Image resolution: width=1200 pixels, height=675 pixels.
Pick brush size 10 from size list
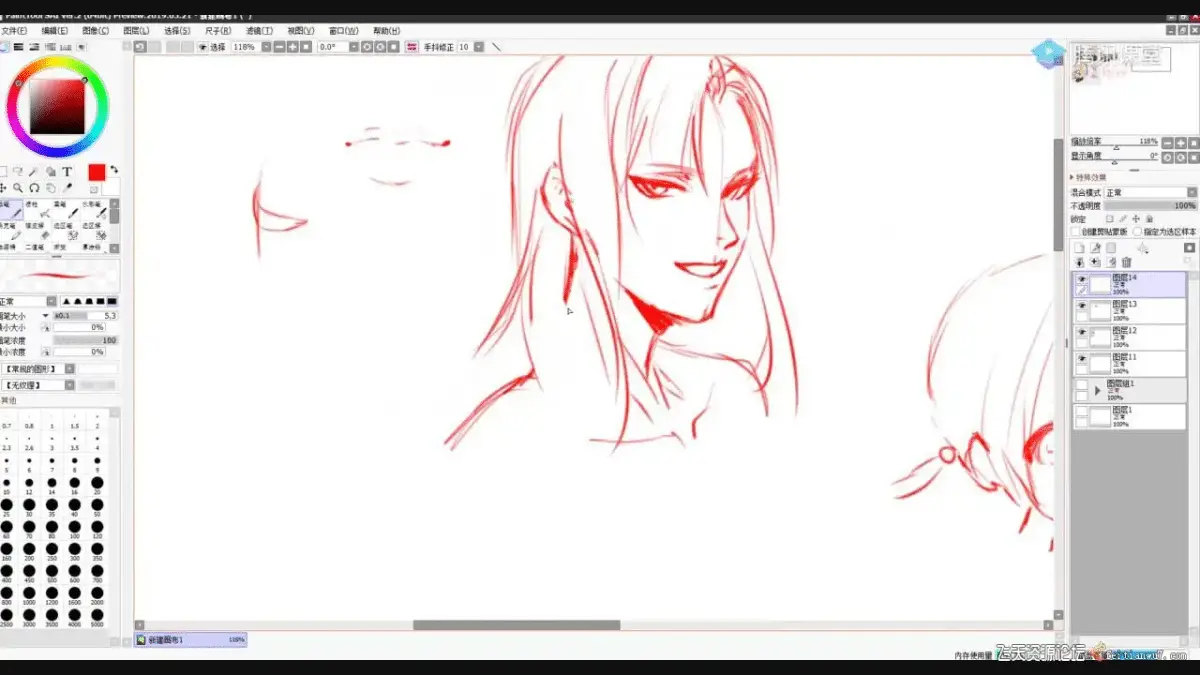(x=7, y=486)
